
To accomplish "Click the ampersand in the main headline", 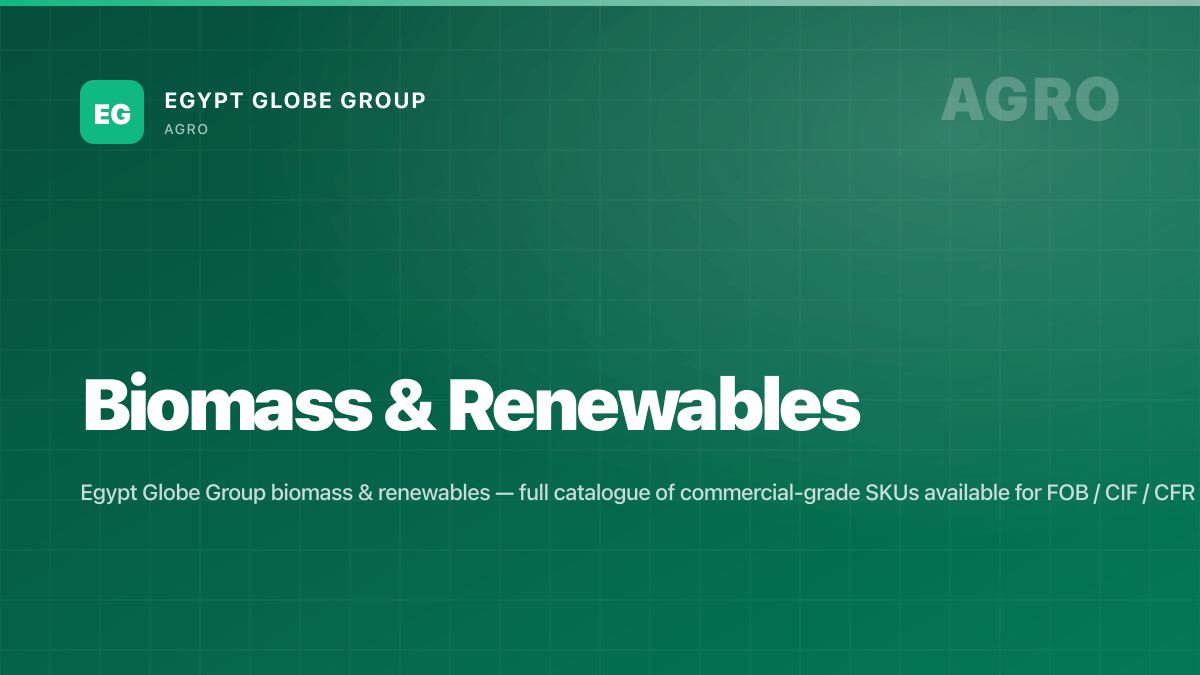I will pyautogui.click(x=406, y=406).
